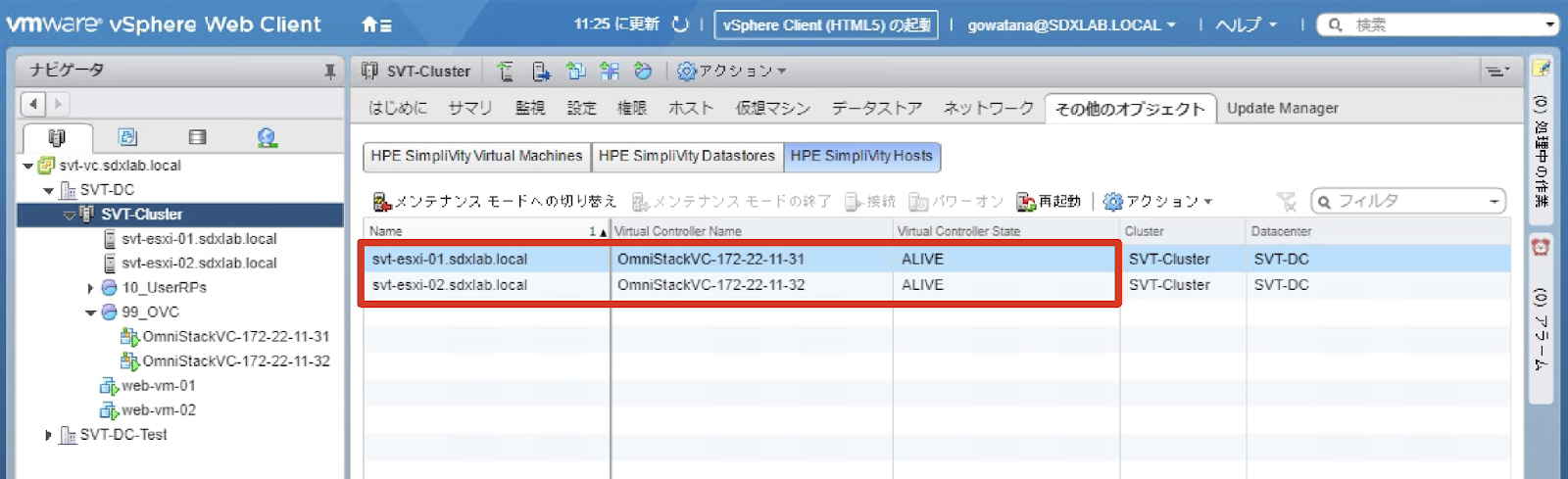The image size is (1568, 479).
Task: Click OmniStackVC-172-22-11-31 VM icon in tree
Action: 129,337
